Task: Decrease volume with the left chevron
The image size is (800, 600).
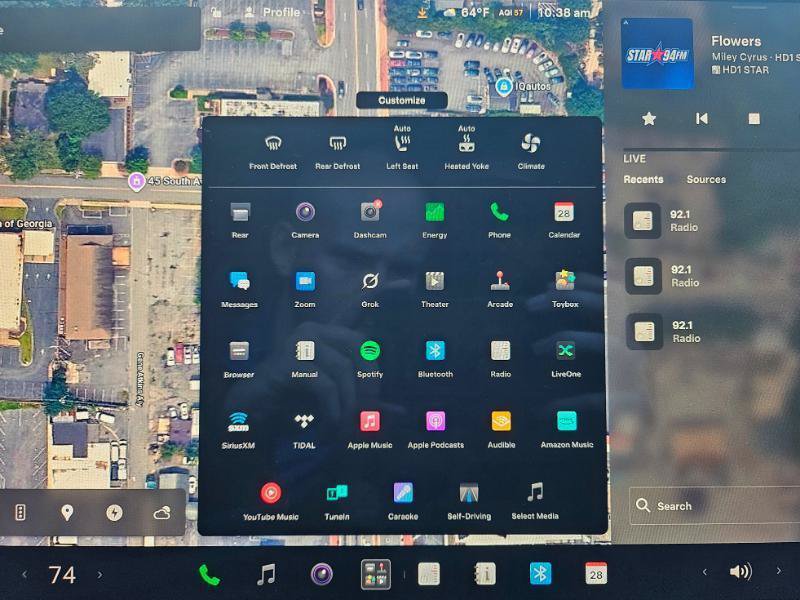Action: [705, 572]
